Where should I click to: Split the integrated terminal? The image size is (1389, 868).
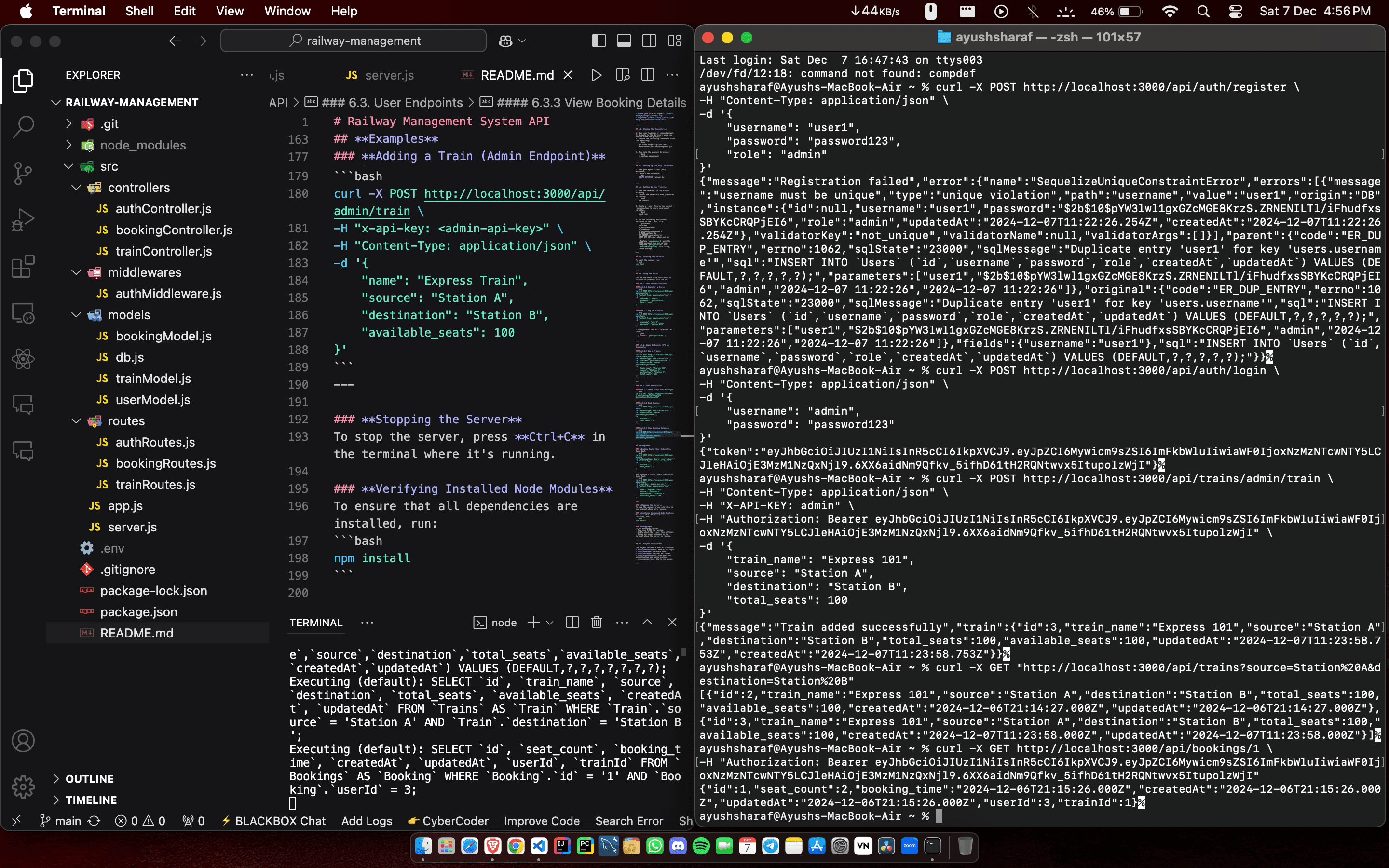tap(572, 622)
